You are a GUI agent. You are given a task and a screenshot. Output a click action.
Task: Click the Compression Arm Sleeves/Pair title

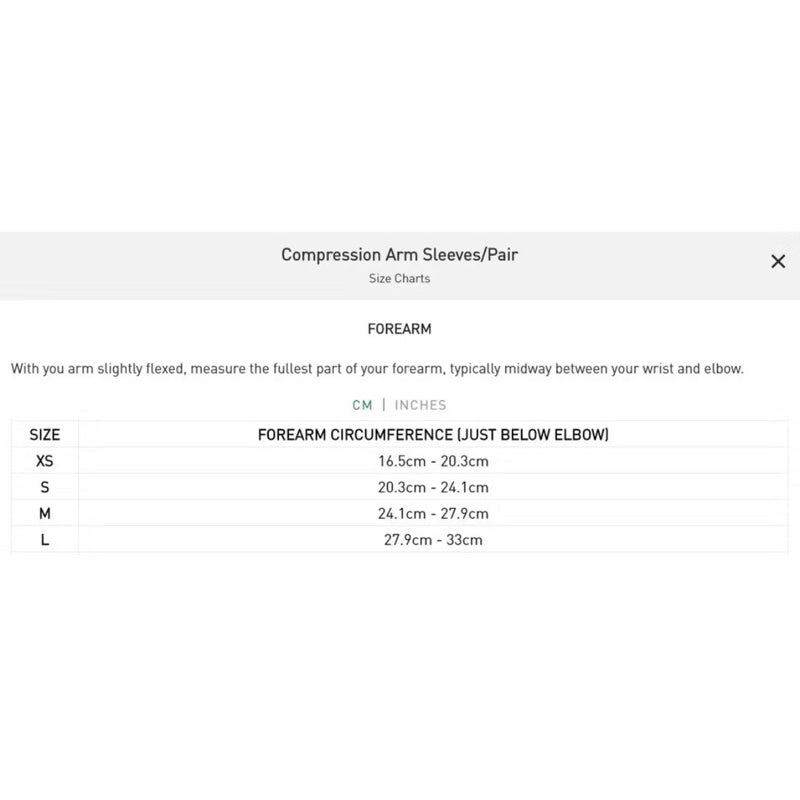399,254
